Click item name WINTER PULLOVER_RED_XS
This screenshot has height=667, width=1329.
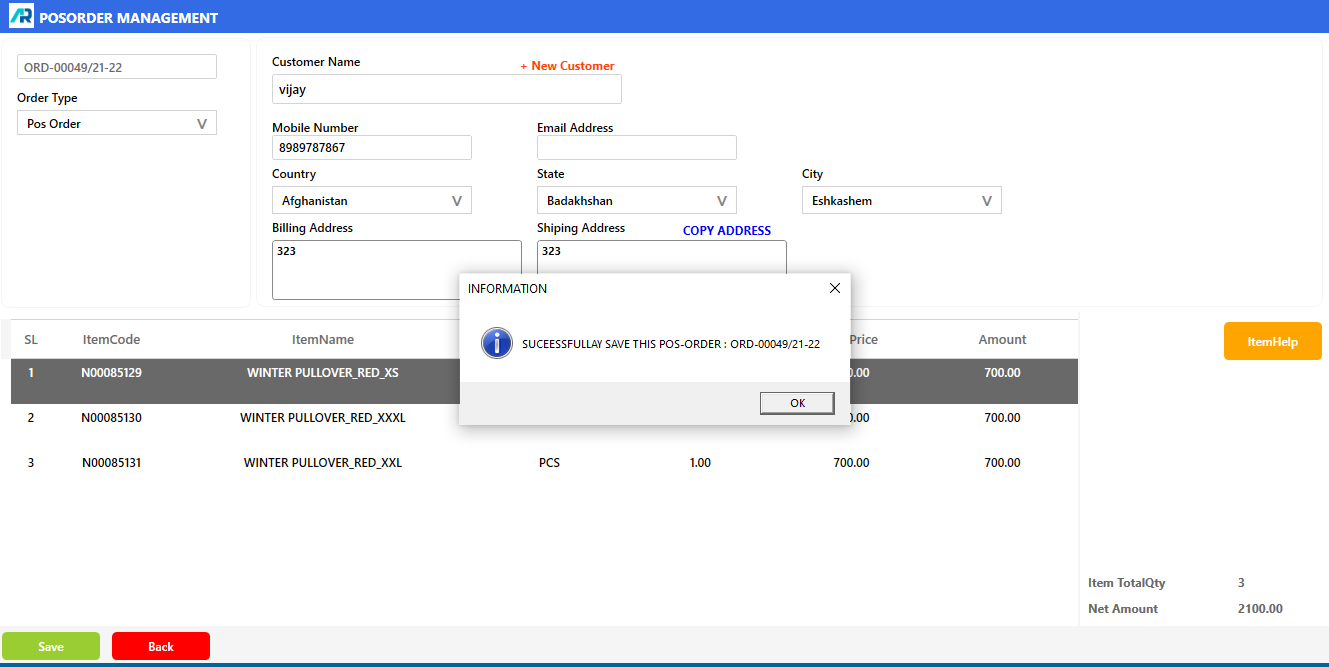tap(323, 373)
